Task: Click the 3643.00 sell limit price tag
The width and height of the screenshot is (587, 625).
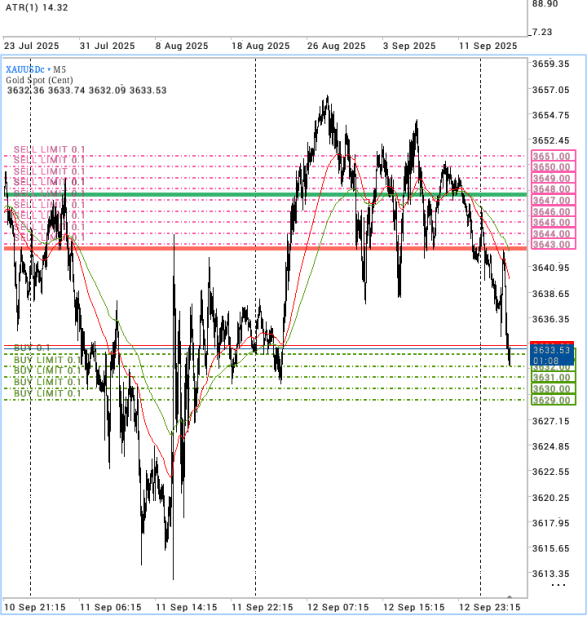Action: click(554, 244)
